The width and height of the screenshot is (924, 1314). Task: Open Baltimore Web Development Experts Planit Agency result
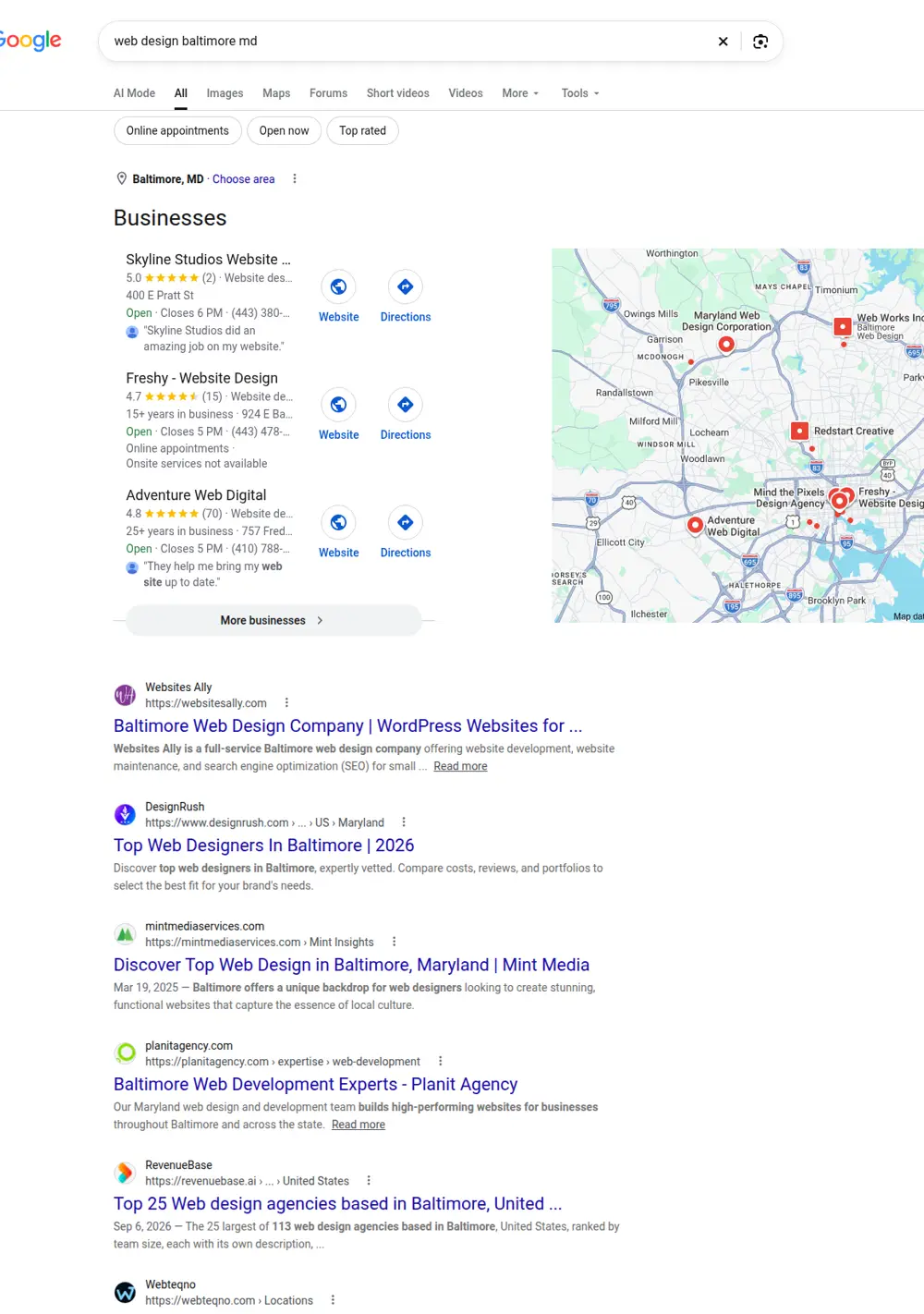click(315, 1084)
